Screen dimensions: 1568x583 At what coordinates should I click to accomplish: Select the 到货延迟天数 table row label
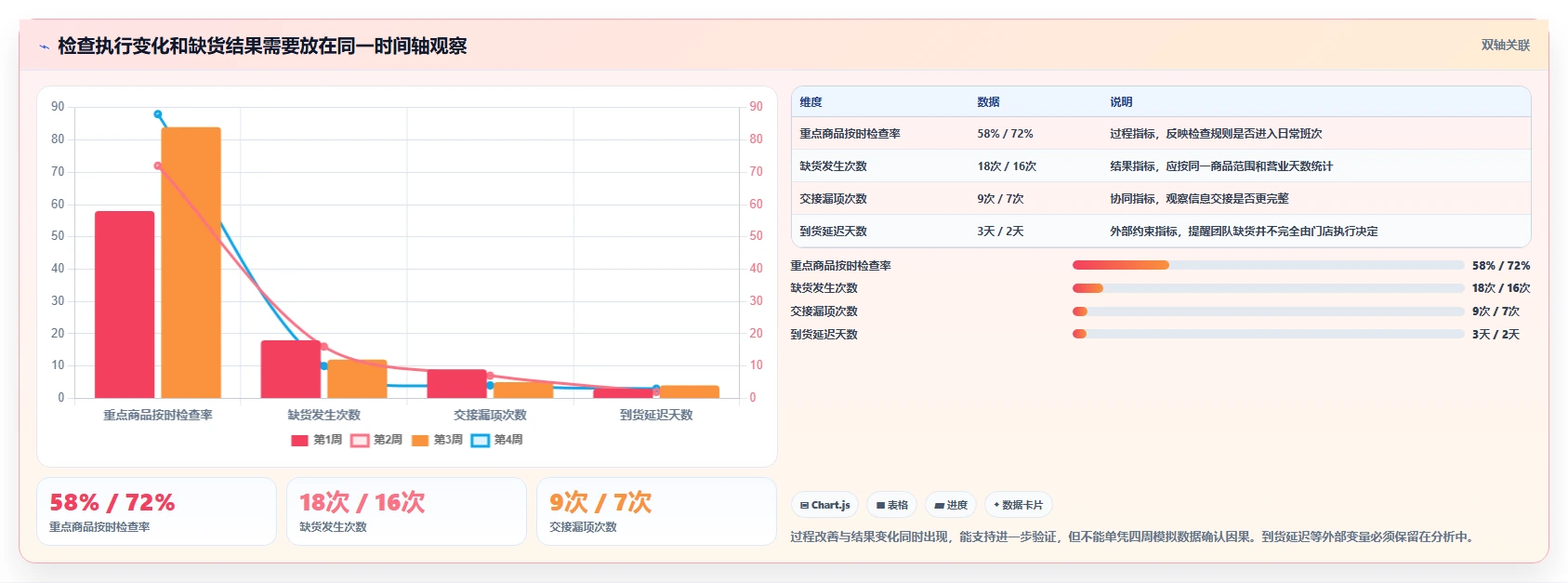833,232
